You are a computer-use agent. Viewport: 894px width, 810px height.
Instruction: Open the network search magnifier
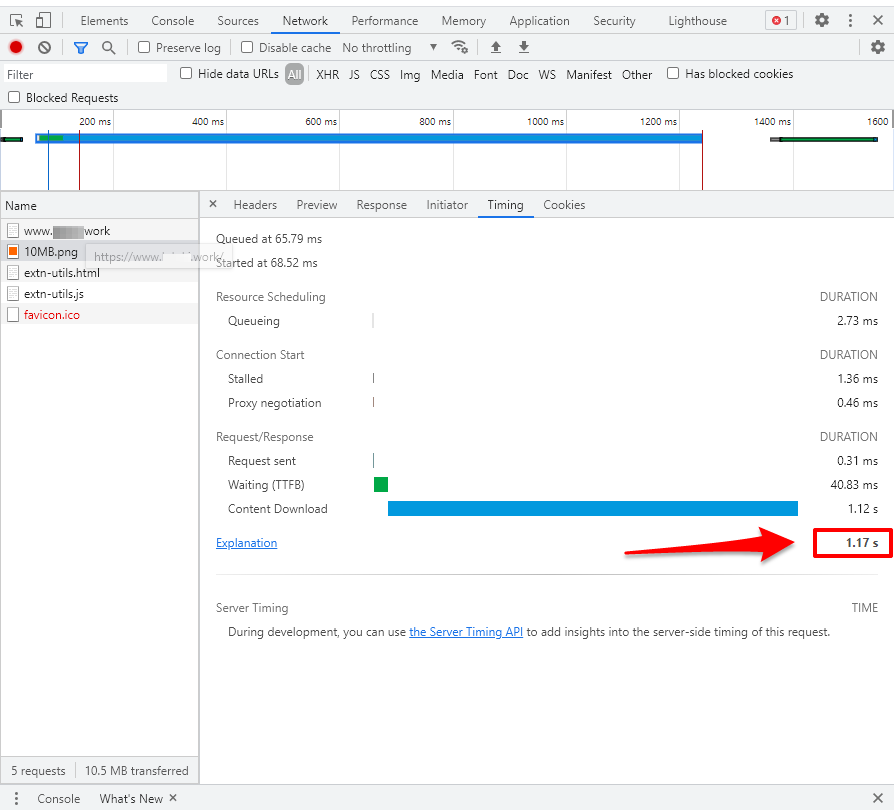pyautogui.click(x=108, y=47)
